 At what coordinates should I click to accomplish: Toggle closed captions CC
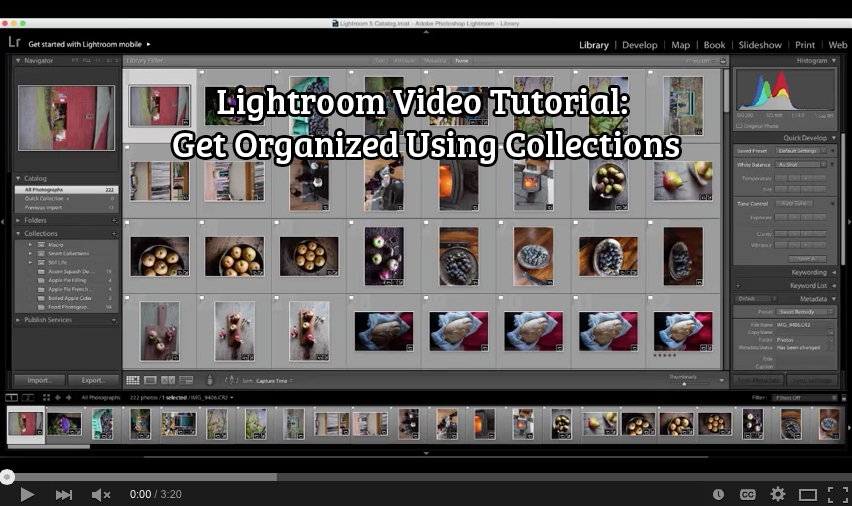click(748, 495)
